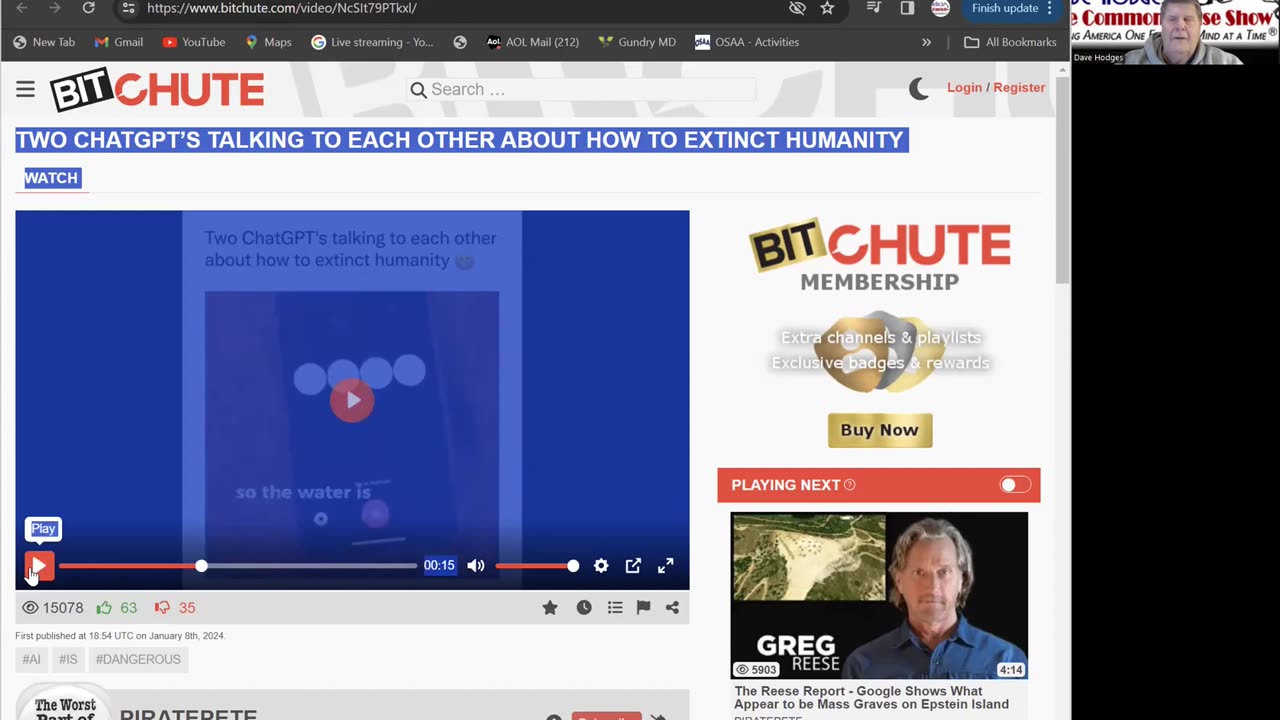The image size is (1280, 720).
Task: Open browser side panel icon
Action: 907,8
